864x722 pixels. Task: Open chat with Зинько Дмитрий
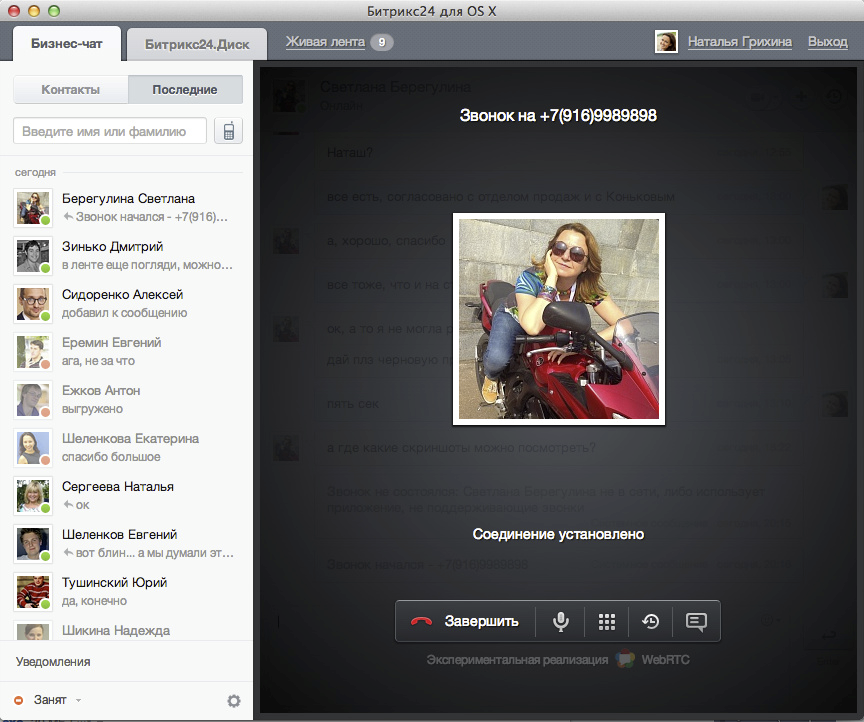(127, 256)
